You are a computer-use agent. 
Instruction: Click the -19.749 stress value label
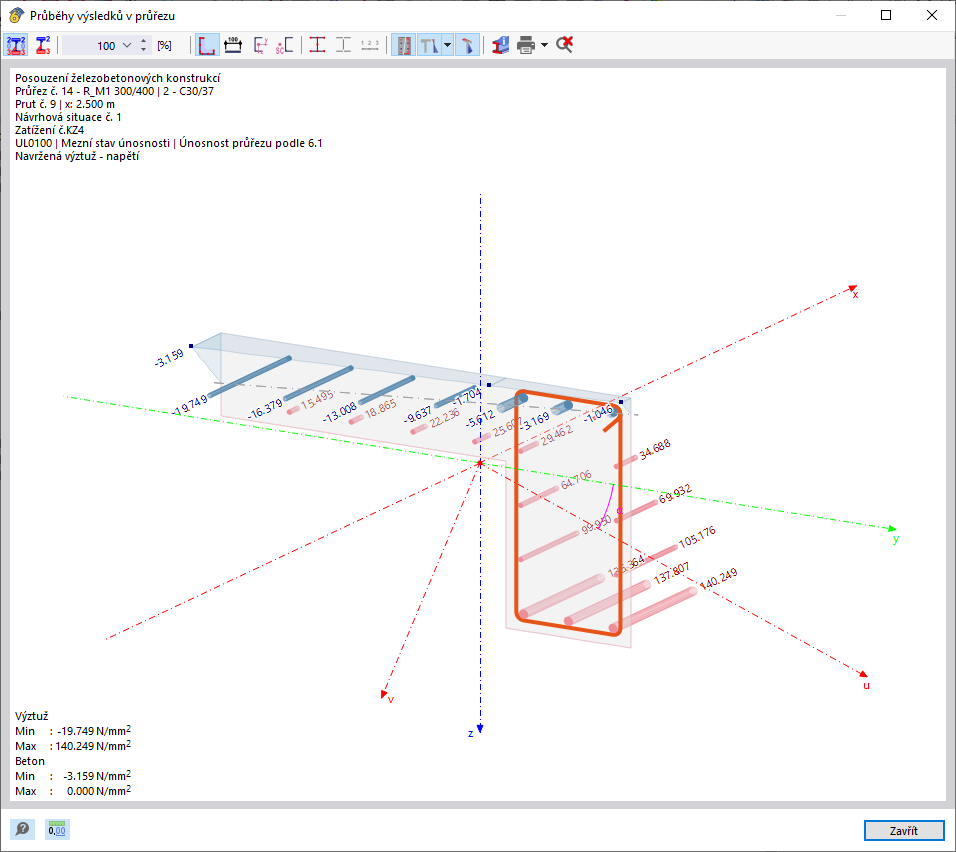point(190,406)
